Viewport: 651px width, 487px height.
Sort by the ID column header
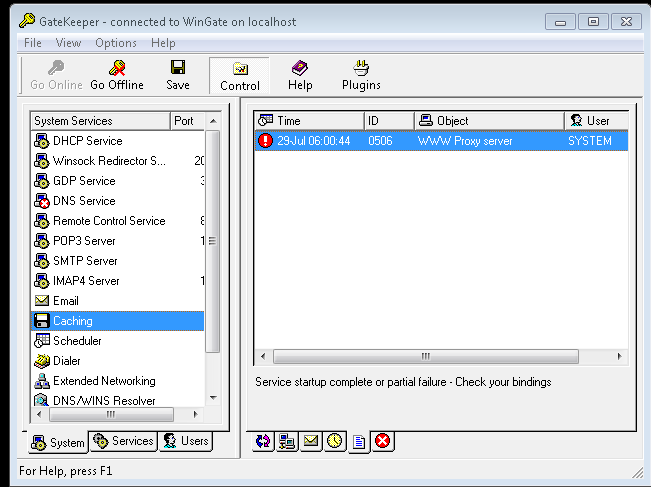pyautogui.click(x=389, y=121)
